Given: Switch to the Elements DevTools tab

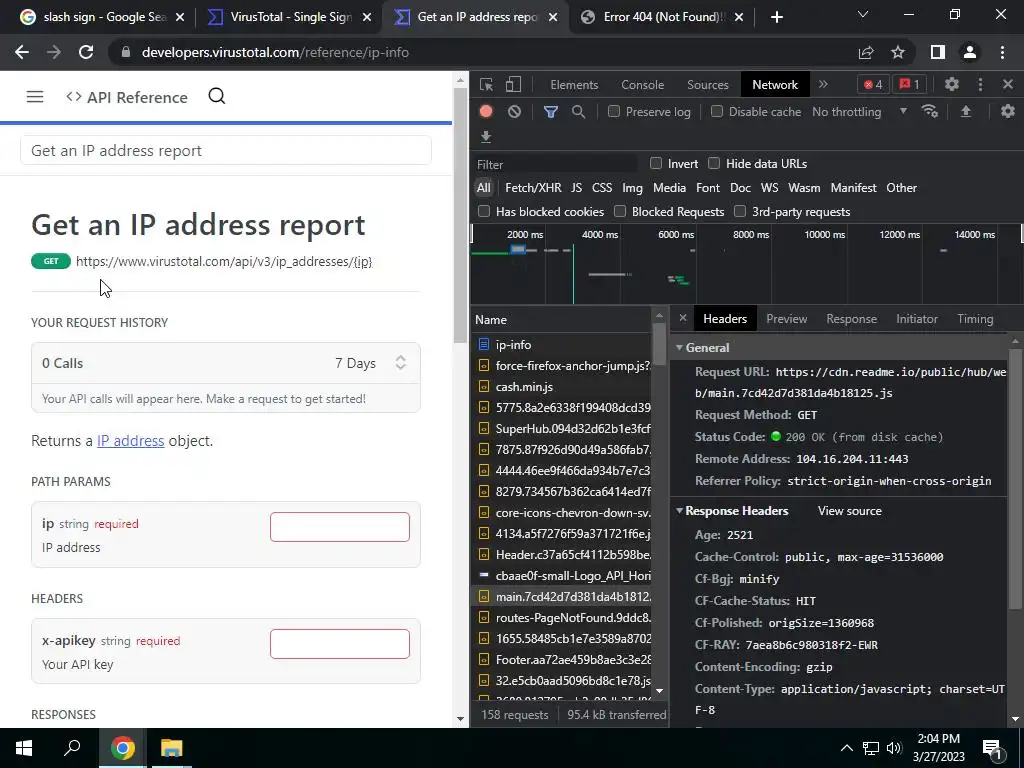Looking at the screenshot, I should point(574,85).
